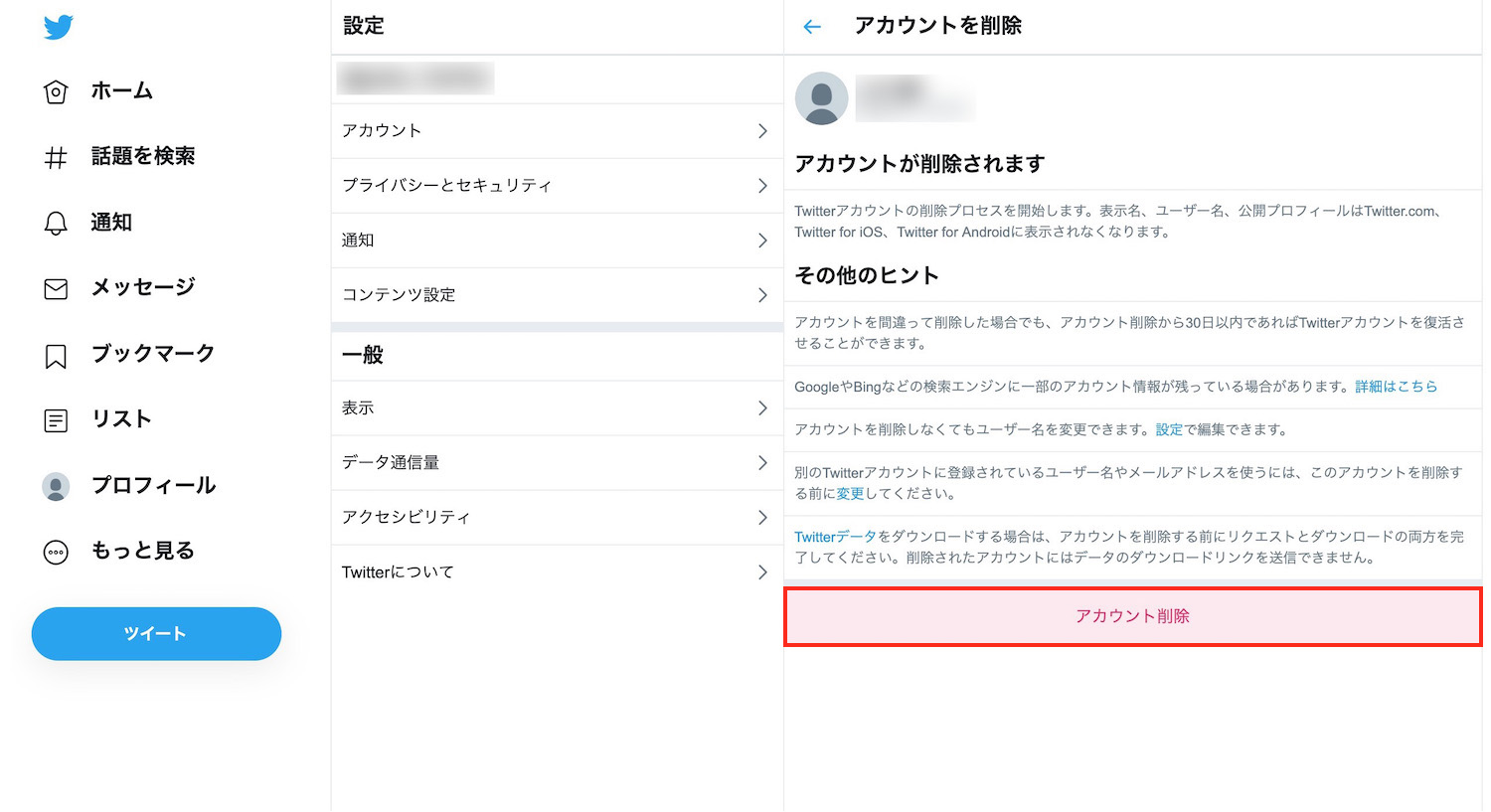1491x812 pixels.
Task: Click the リスト list icon
Action: click(x=56, y=420)
